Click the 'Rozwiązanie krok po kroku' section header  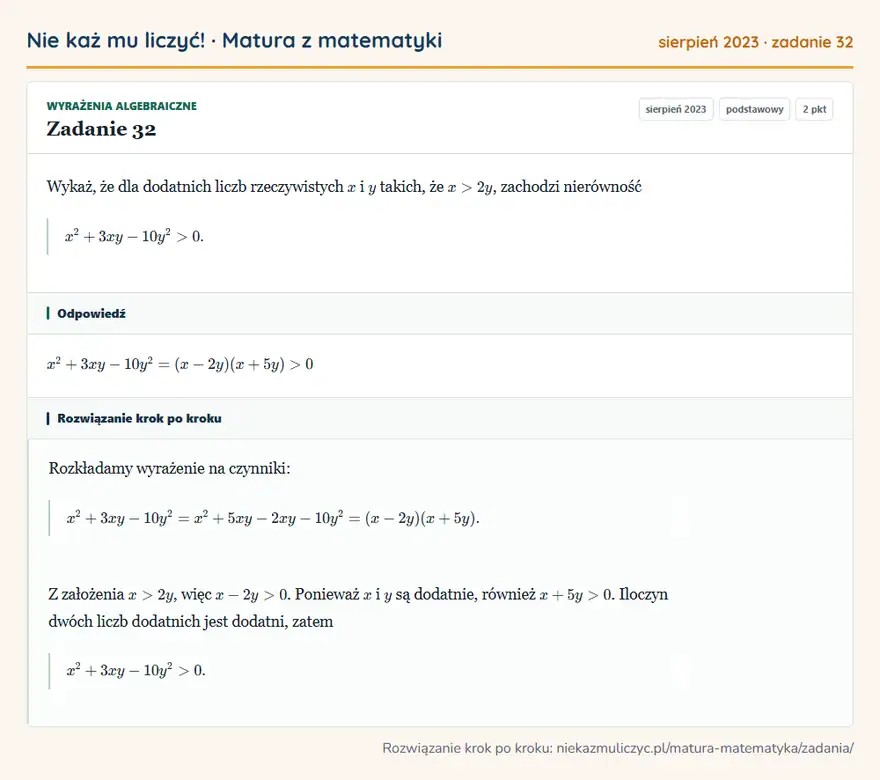(139, 419)
